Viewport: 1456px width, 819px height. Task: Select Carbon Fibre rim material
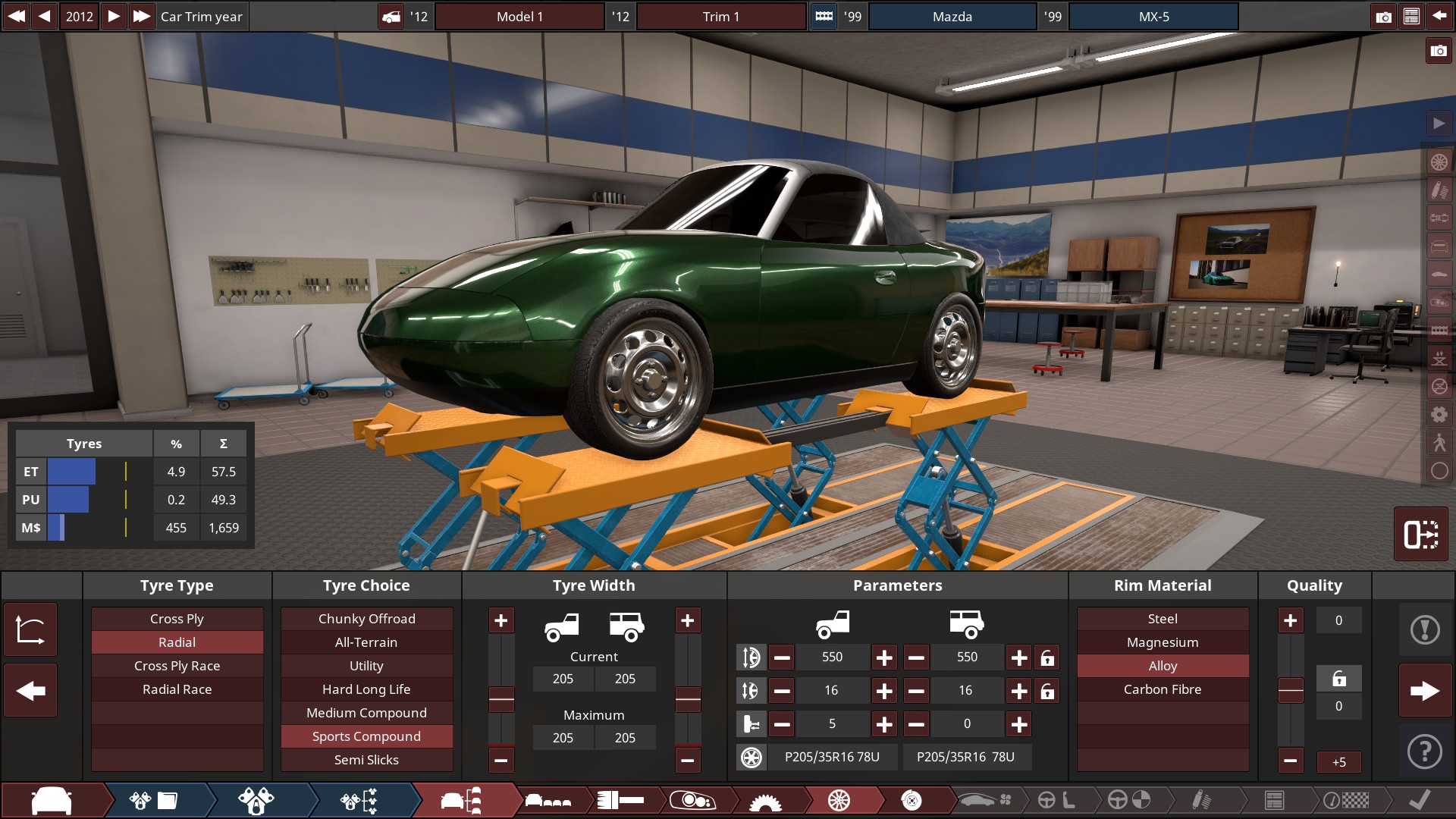pyautogui.click(x=1163, y=689)
